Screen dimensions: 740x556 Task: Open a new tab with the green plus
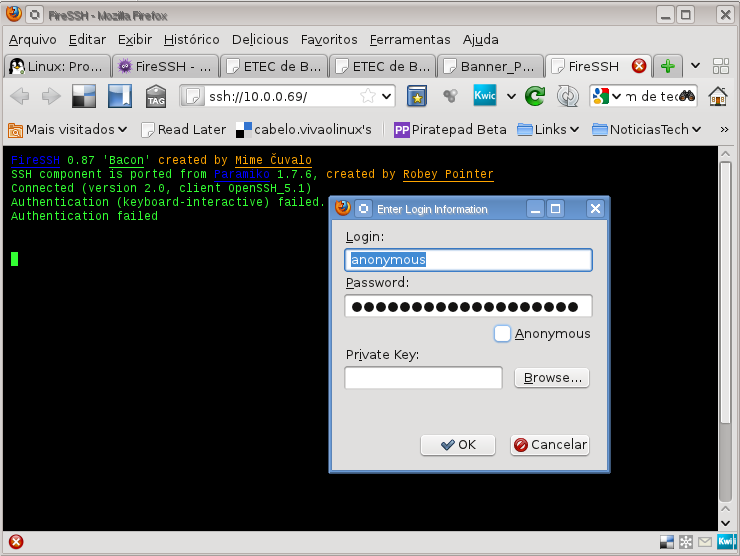tap(668, 66)
